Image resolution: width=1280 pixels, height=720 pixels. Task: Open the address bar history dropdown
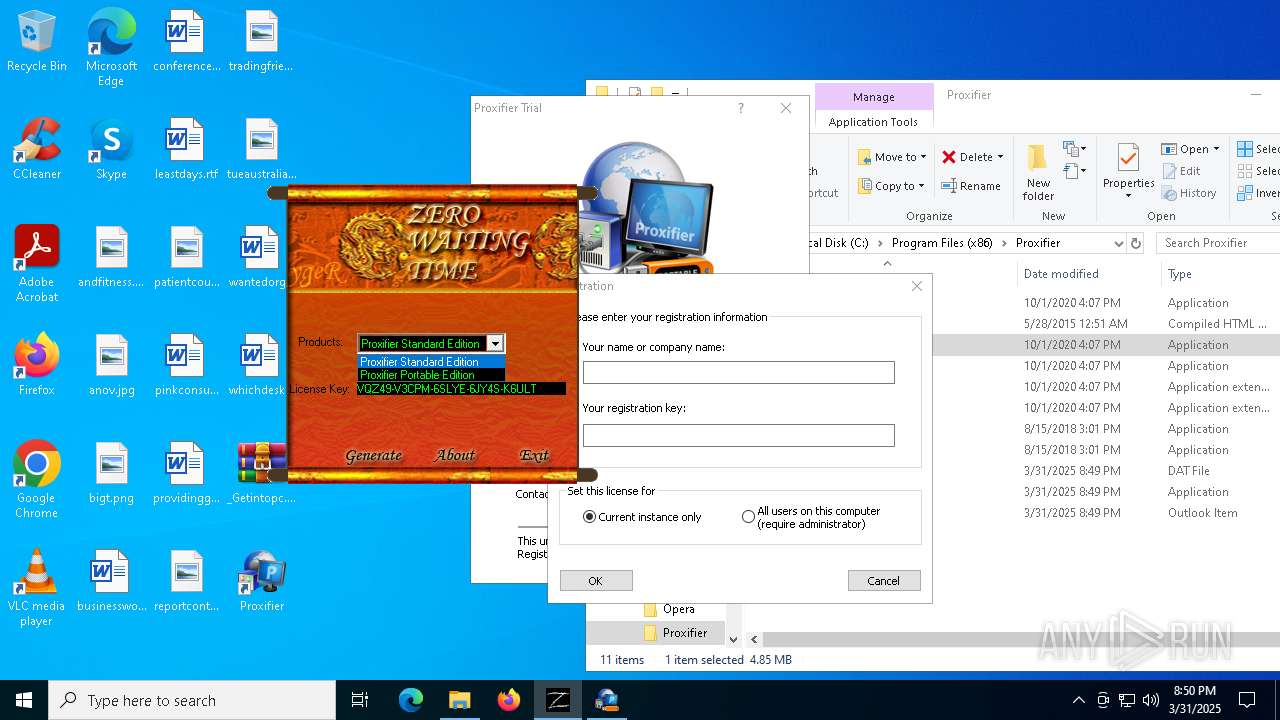[1118, 243]
